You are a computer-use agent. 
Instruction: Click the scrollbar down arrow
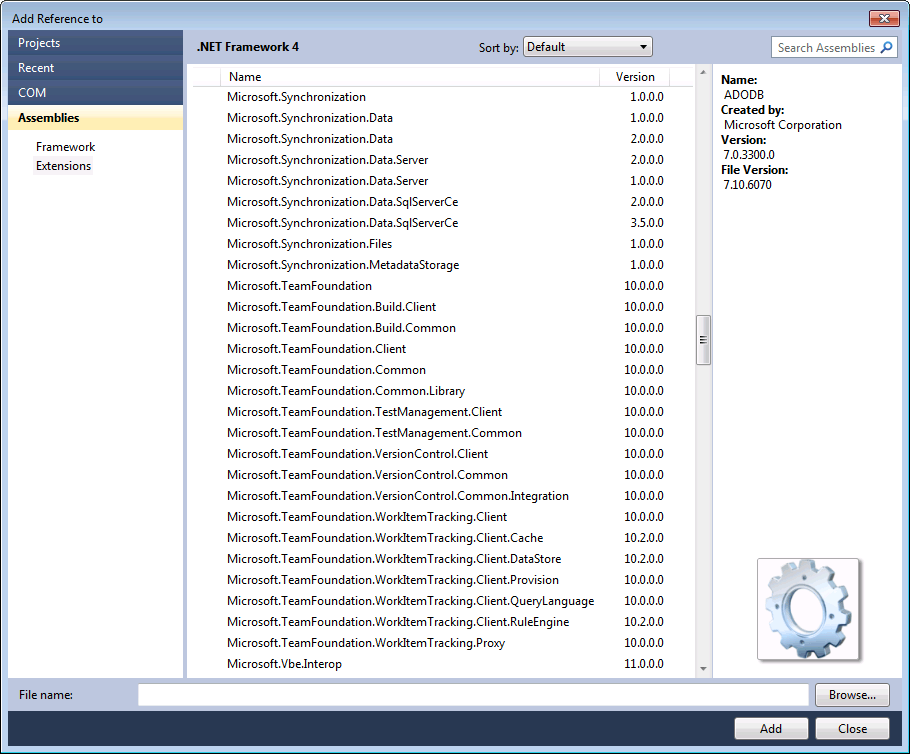(703, 669)
